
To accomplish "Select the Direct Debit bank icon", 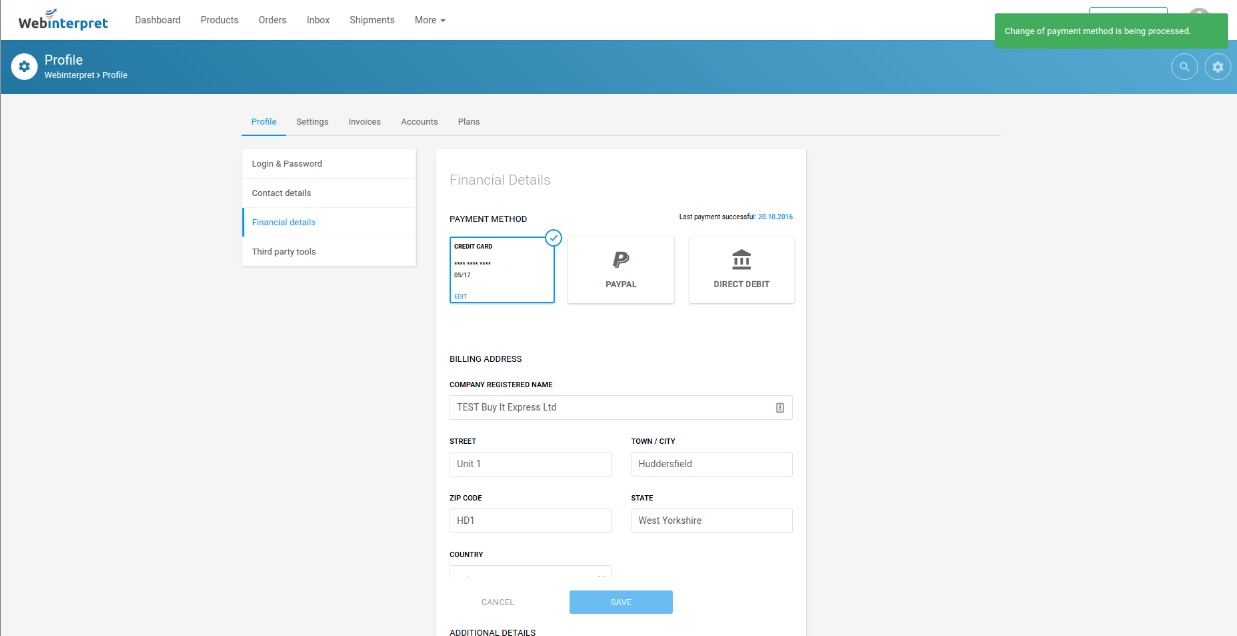I will (742, 260).
